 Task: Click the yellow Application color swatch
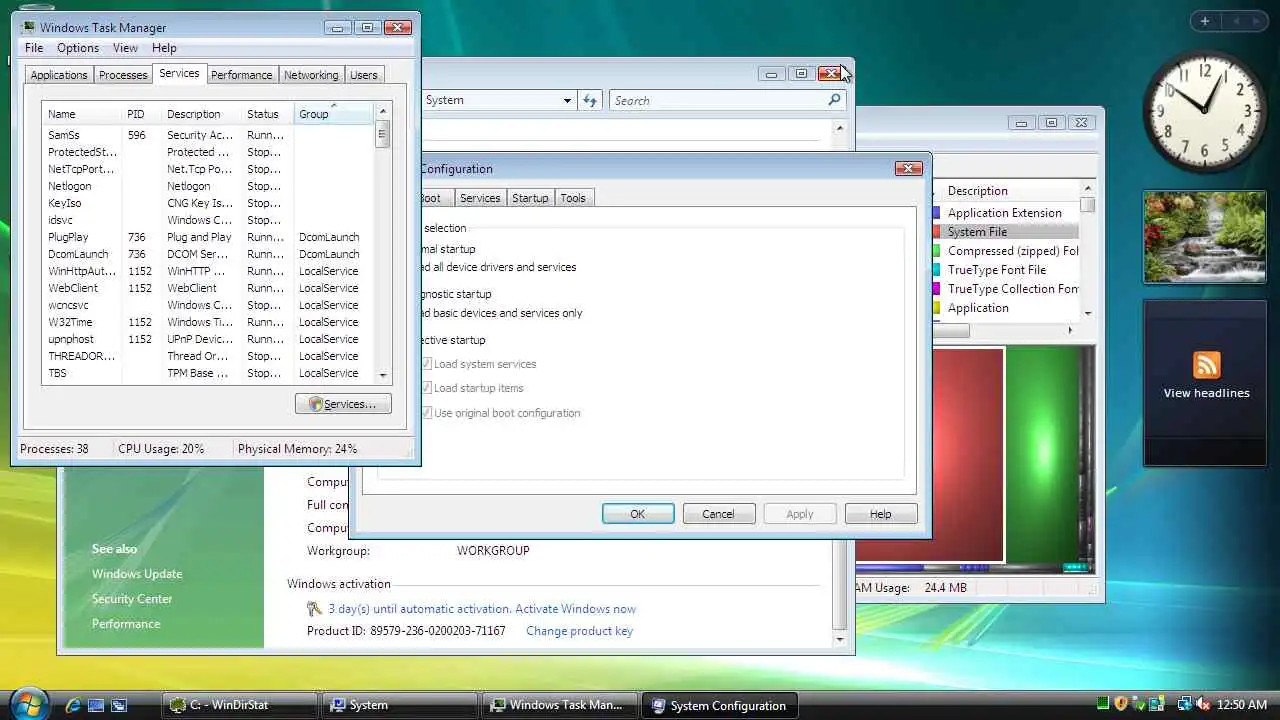coord(936,308)
